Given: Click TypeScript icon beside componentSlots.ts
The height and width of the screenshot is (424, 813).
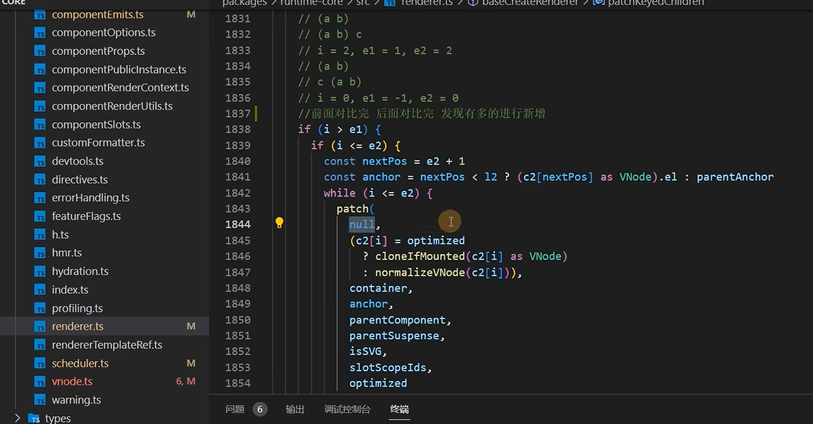Looking at the screenshot, I should [x=40, y=125].
